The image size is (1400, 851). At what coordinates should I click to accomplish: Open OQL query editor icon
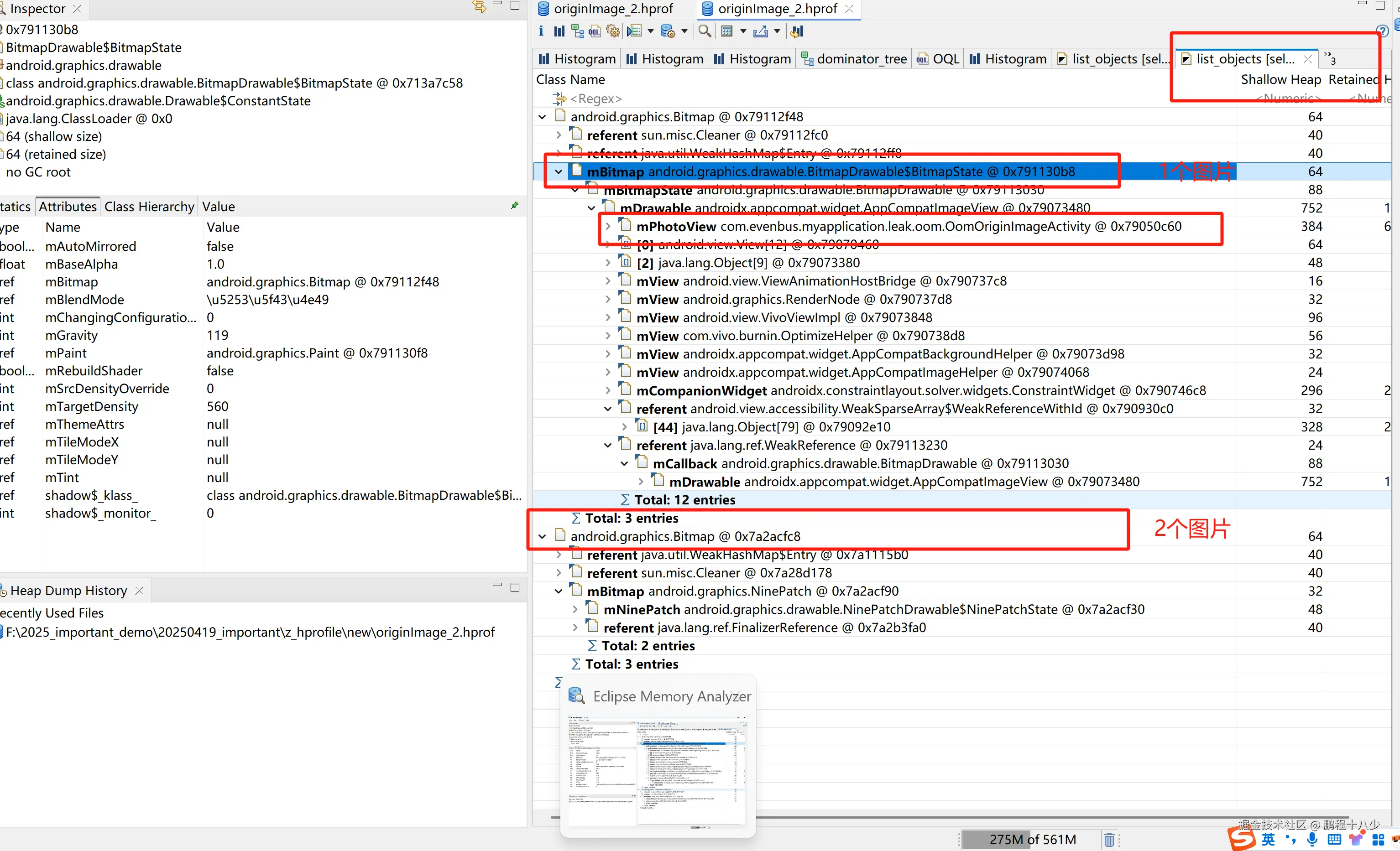(x=595, y=31)
